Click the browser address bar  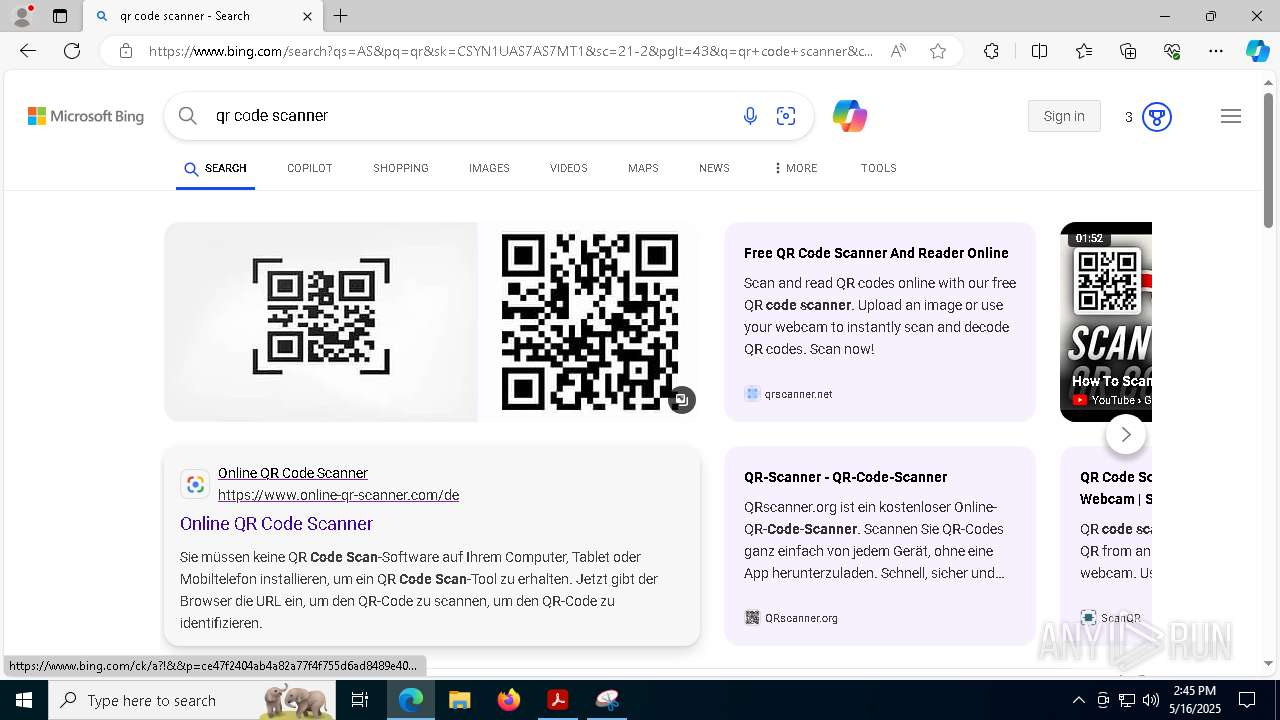point(510,51)
